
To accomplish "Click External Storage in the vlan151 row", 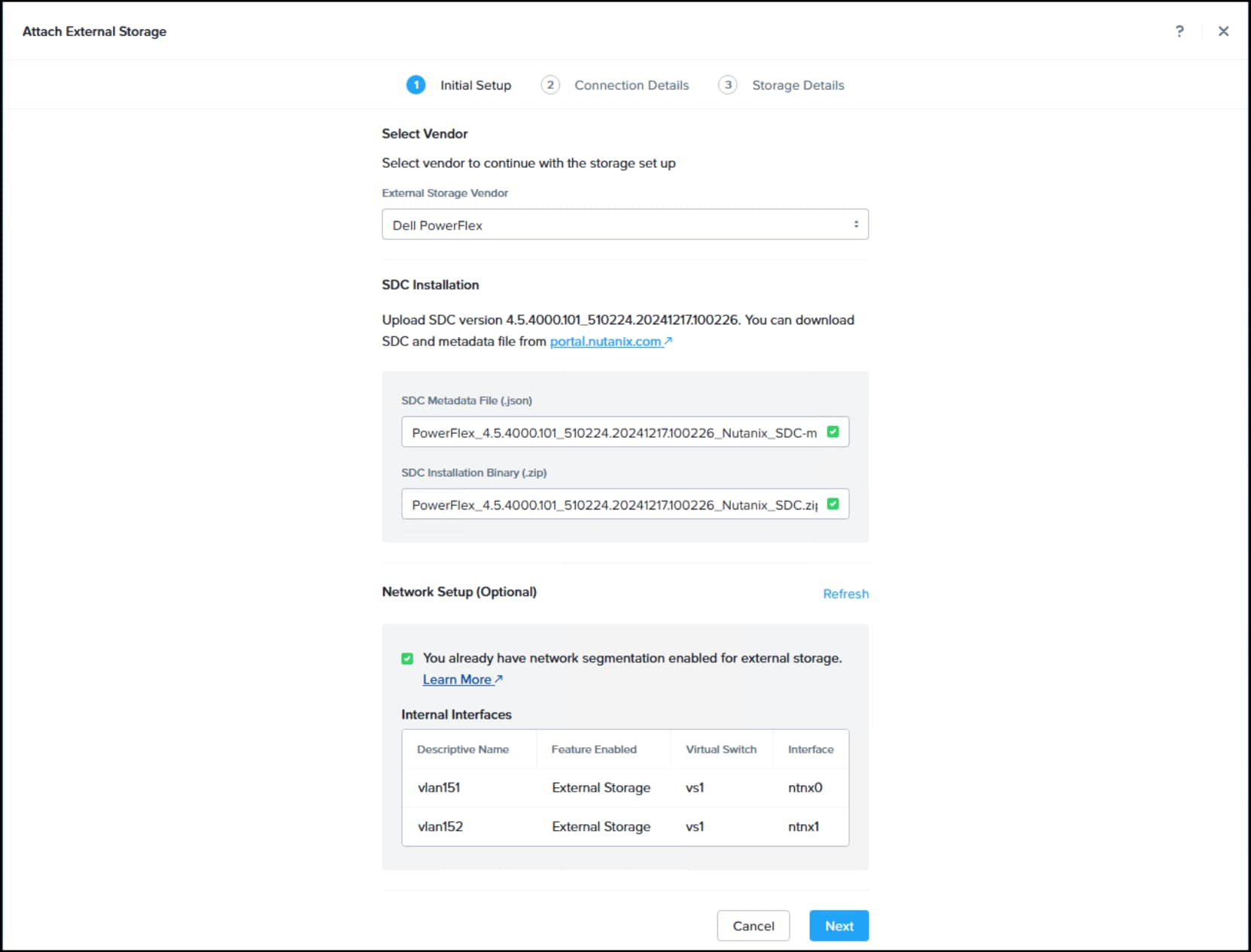I will pyautogui.click(x=601, y=788).
